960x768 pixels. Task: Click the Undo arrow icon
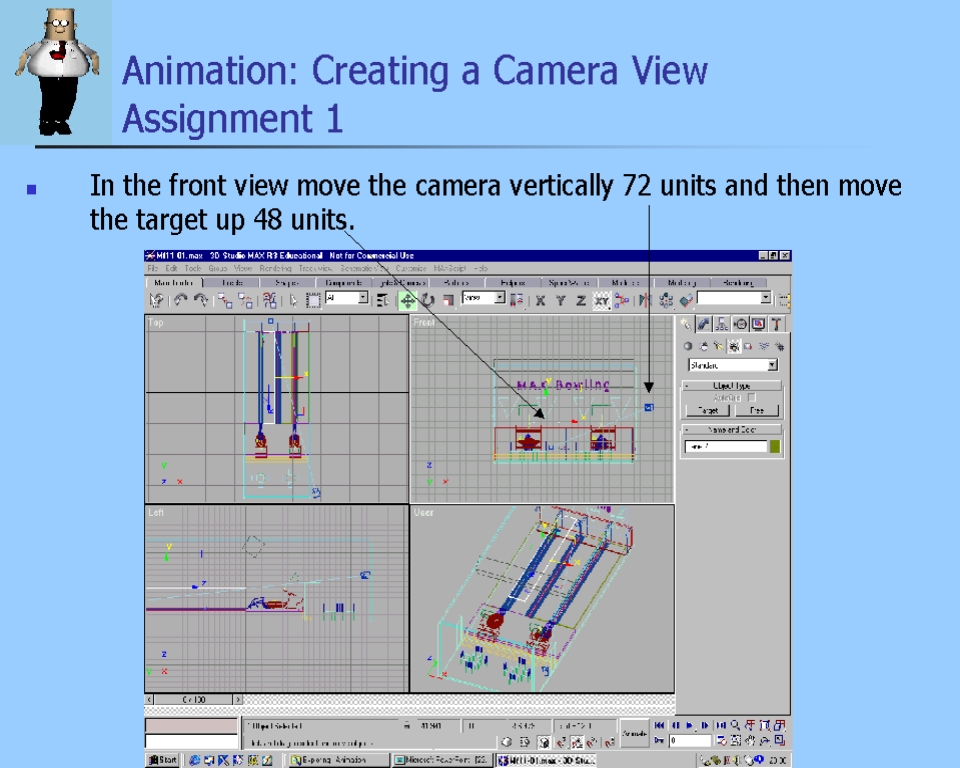pyautogui.click(x=180, y=300)
